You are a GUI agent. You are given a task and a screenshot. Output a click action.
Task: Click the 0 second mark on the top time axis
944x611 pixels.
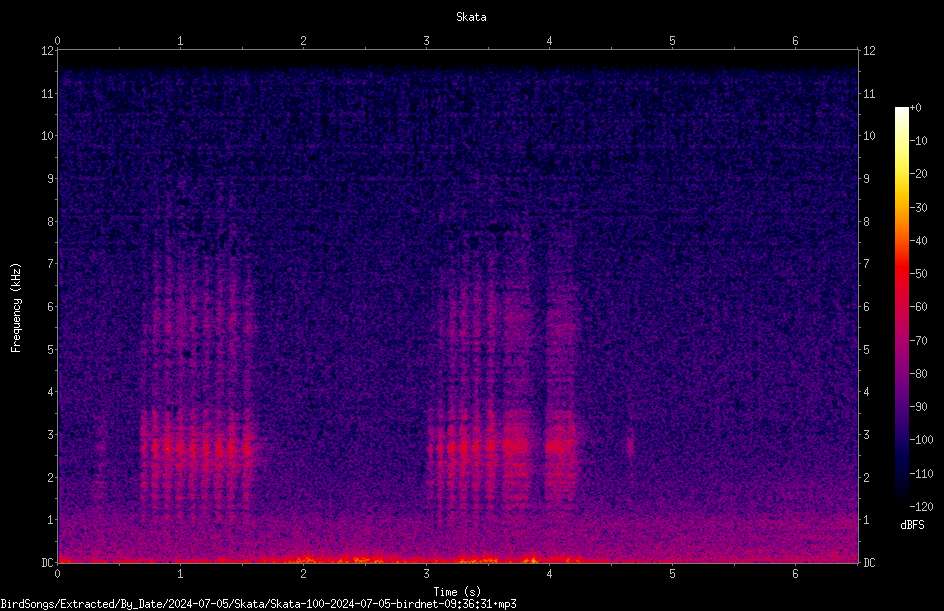pyautogui.click(x=58, y=41)
